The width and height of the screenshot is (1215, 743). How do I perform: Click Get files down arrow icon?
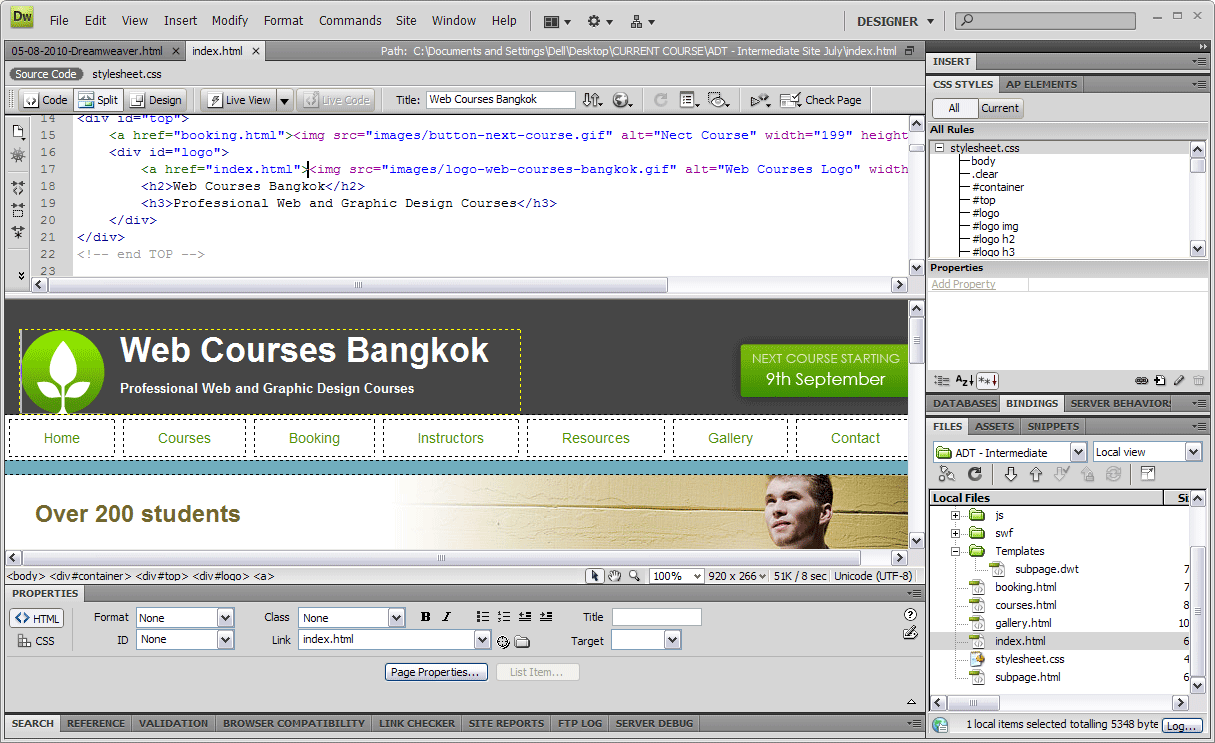pos(1011,474)
